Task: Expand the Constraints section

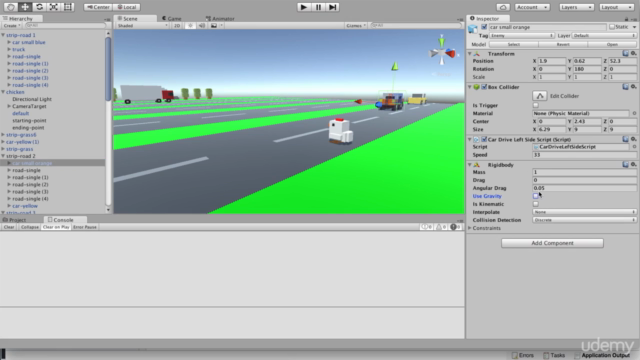Action: pyautogui.click(x=470, y=228)
